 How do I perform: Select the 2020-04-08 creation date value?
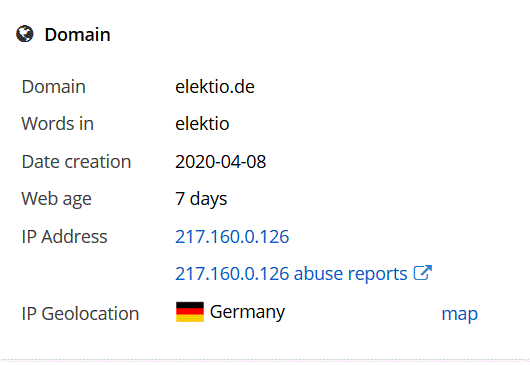220,162
